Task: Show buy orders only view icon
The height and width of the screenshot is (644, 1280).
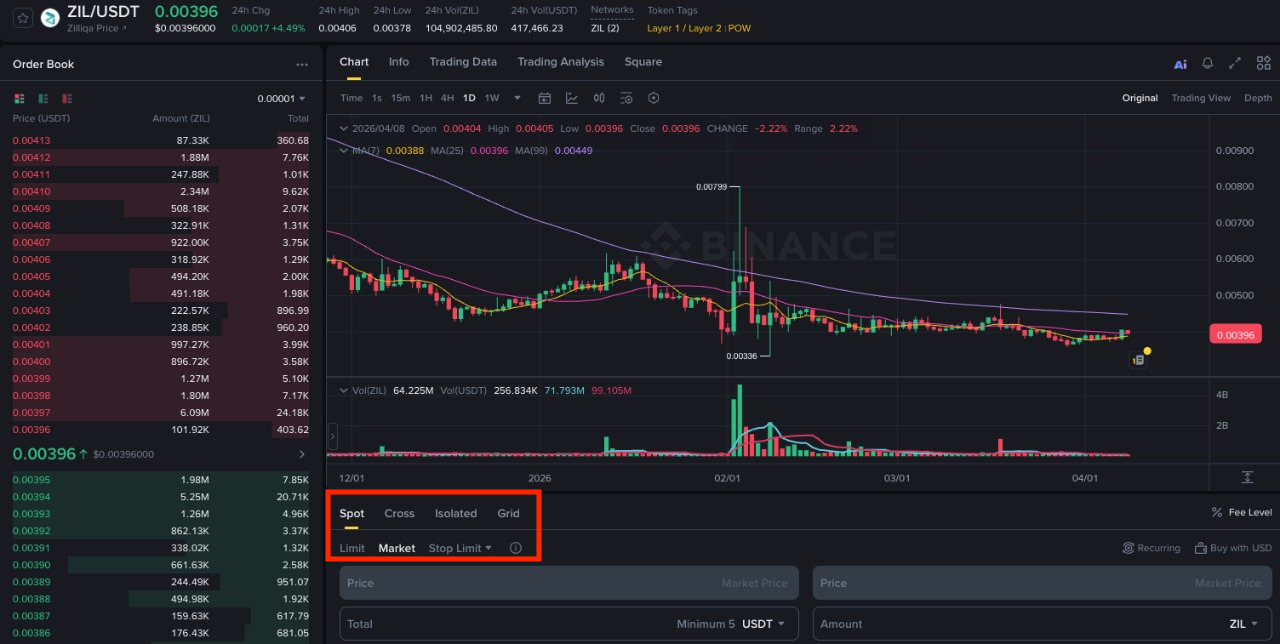Action: coord(43,99)
